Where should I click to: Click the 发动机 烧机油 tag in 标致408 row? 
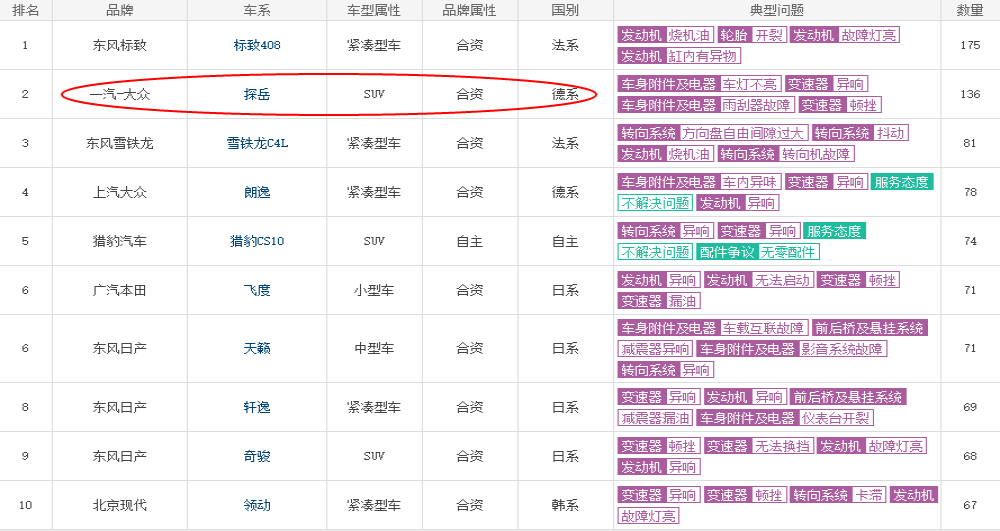point(665,35)
